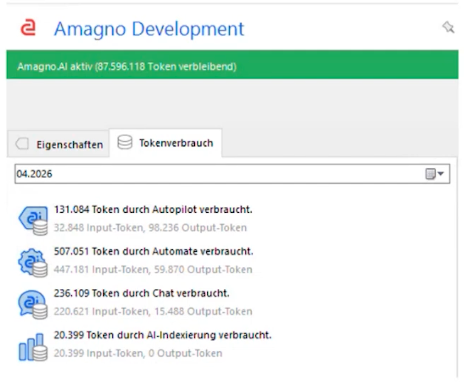The width and height of the screenshot is (464, 382).
Task: Select '20.399 Token durch AI-Indexierung verbraucht.'
Action: 163,335
